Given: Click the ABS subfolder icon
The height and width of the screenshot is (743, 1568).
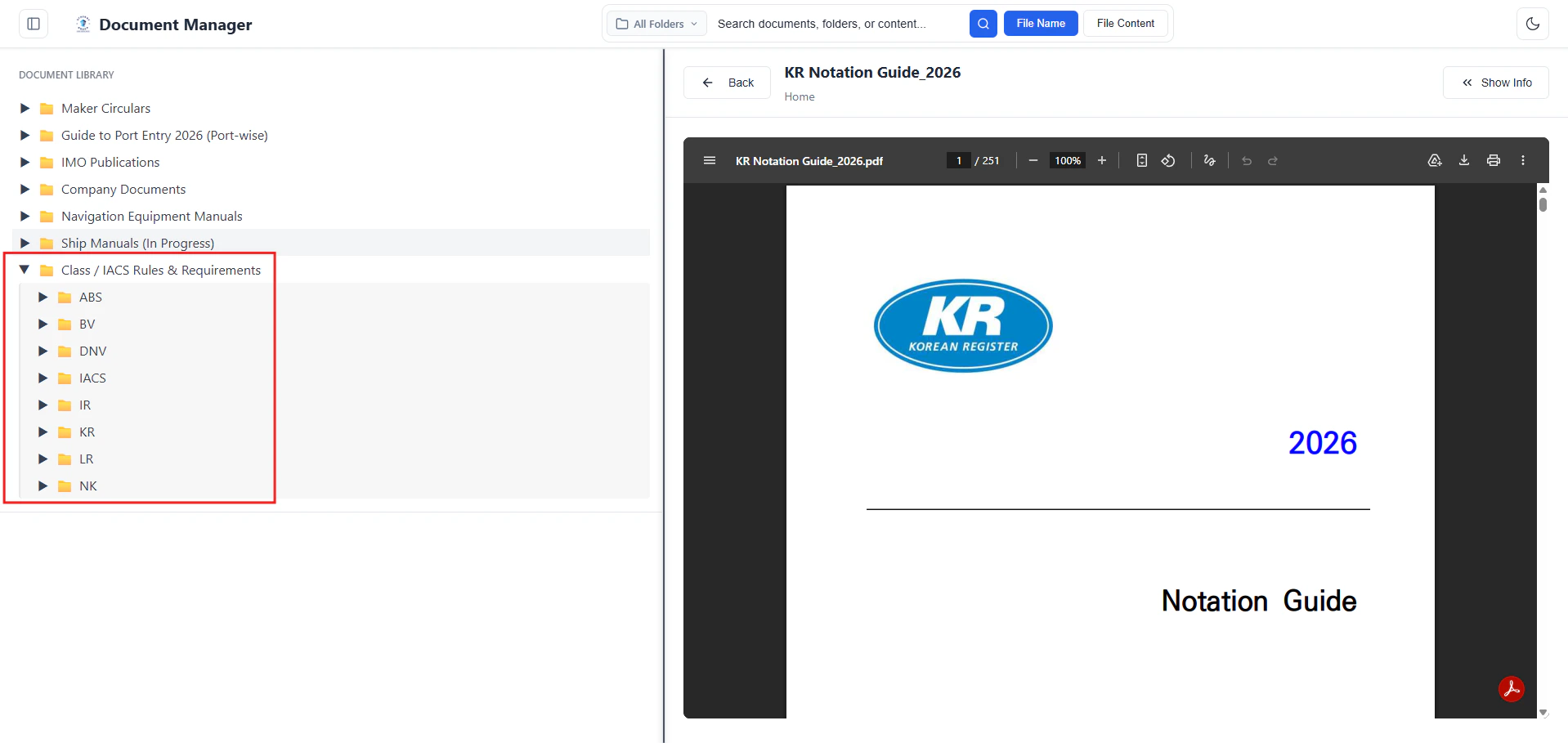Looking at the screenshot, I should [65, 298].
